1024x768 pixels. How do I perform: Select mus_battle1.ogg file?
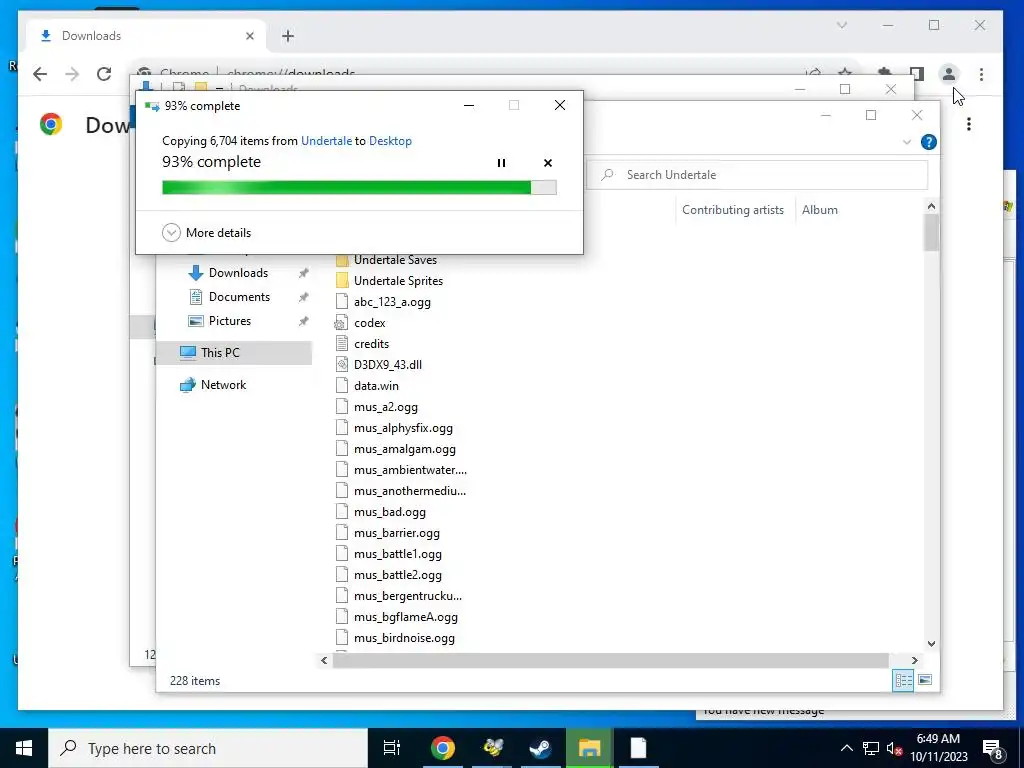click(397, 554)
